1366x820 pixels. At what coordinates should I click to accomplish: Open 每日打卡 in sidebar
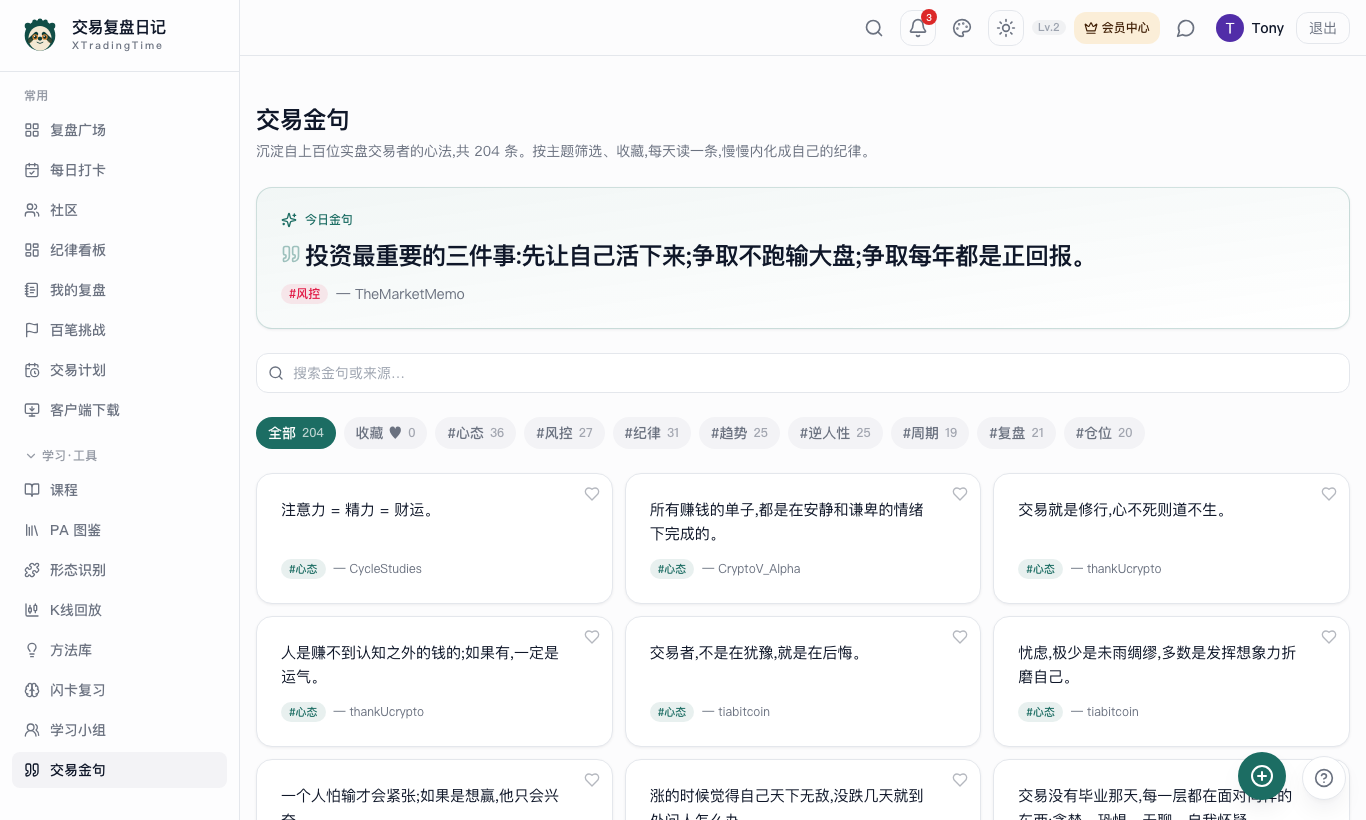coord(119,170)
